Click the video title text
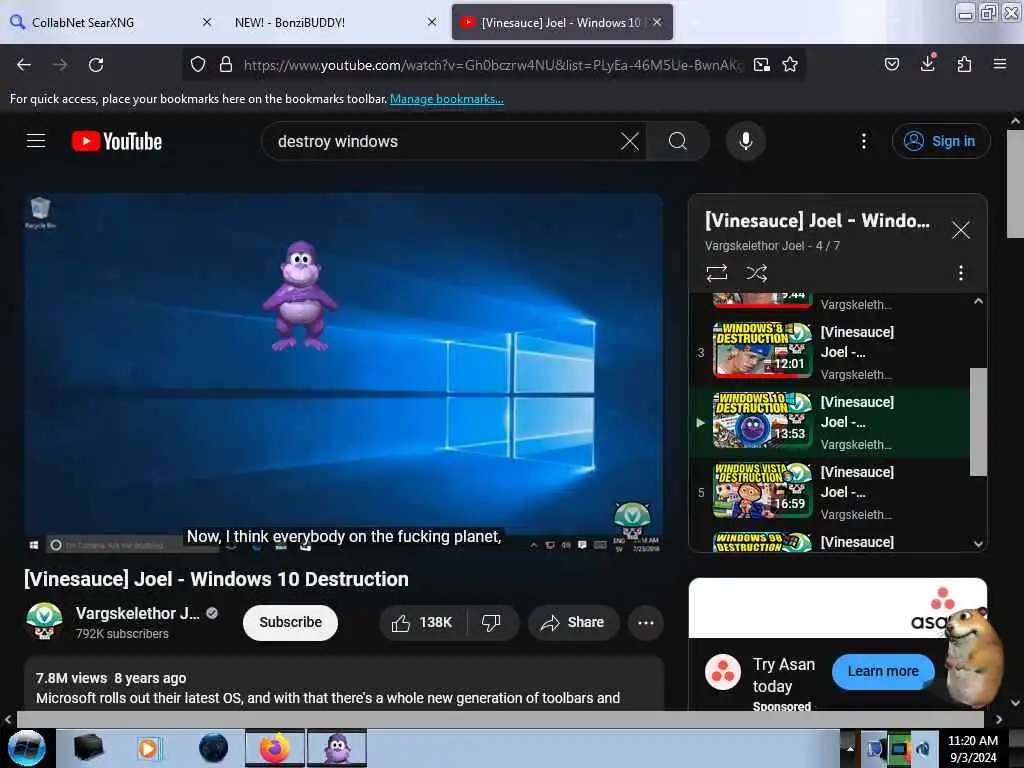The height and width of the screenshot is (768, 1024). [x=216, y=579]
